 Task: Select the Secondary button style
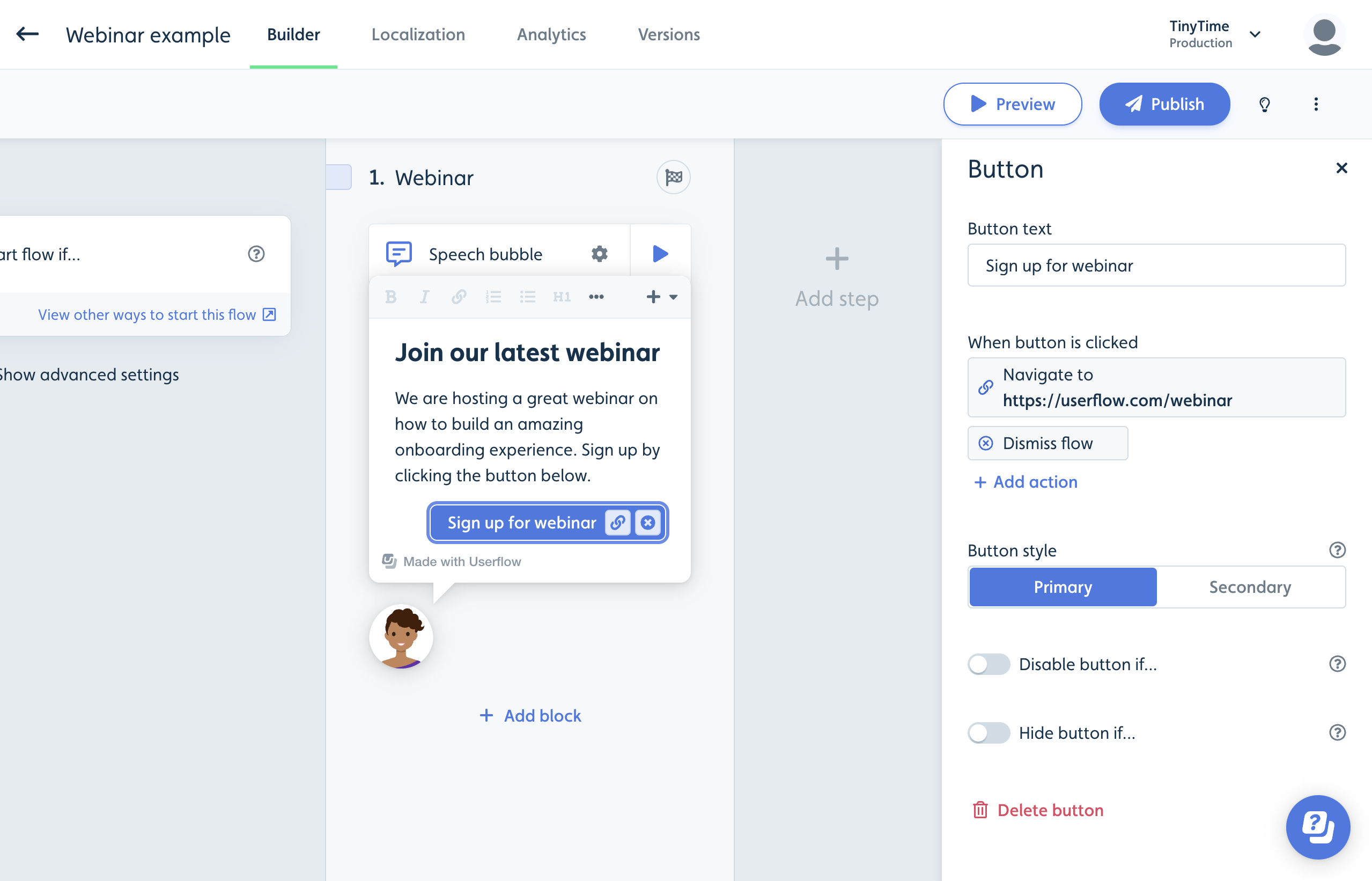point(1251,587)
